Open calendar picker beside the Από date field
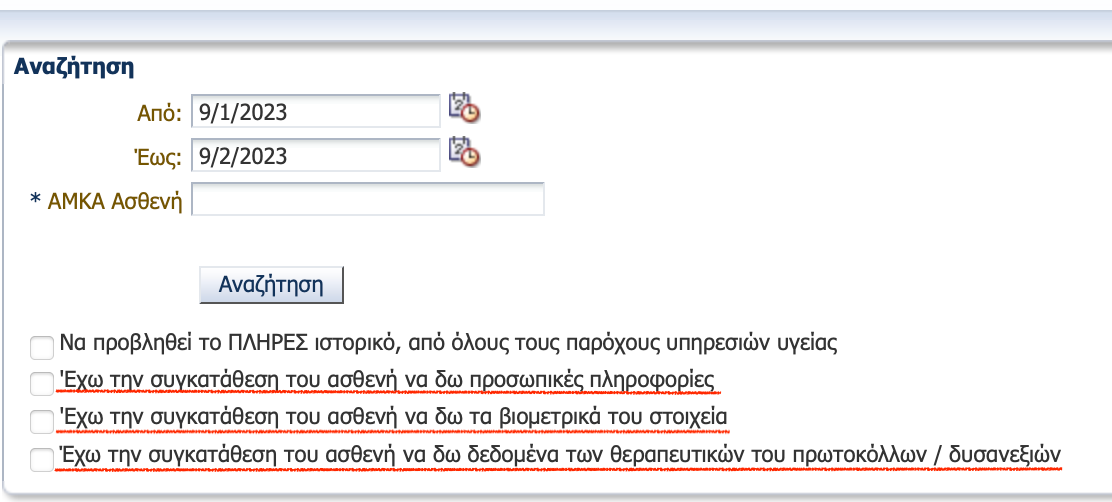The image size is (1112, 502). 465,107
